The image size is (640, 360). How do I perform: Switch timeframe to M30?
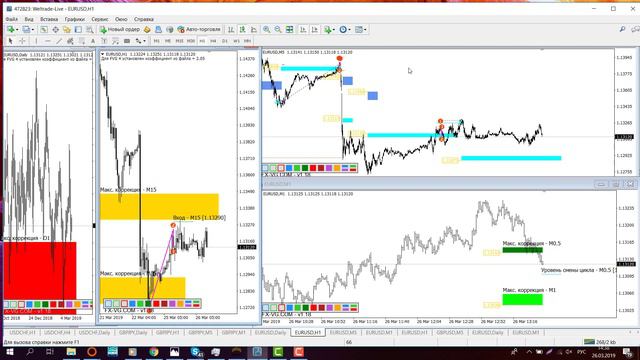[x=191, y=41]
